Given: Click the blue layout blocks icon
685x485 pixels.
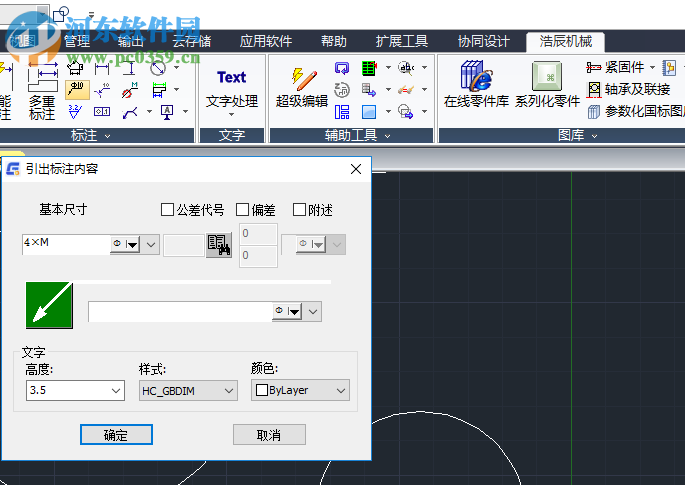Looking at the screenshot, I should click(x=342, y=112).
